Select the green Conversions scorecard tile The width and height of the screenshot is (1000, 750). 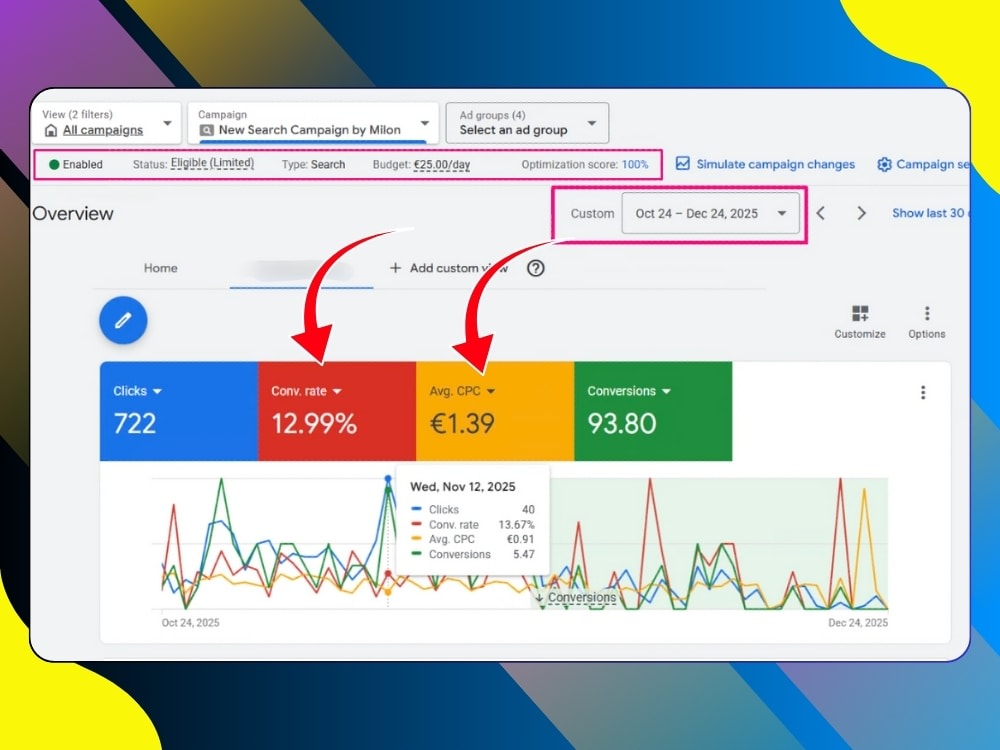[653, 411]
